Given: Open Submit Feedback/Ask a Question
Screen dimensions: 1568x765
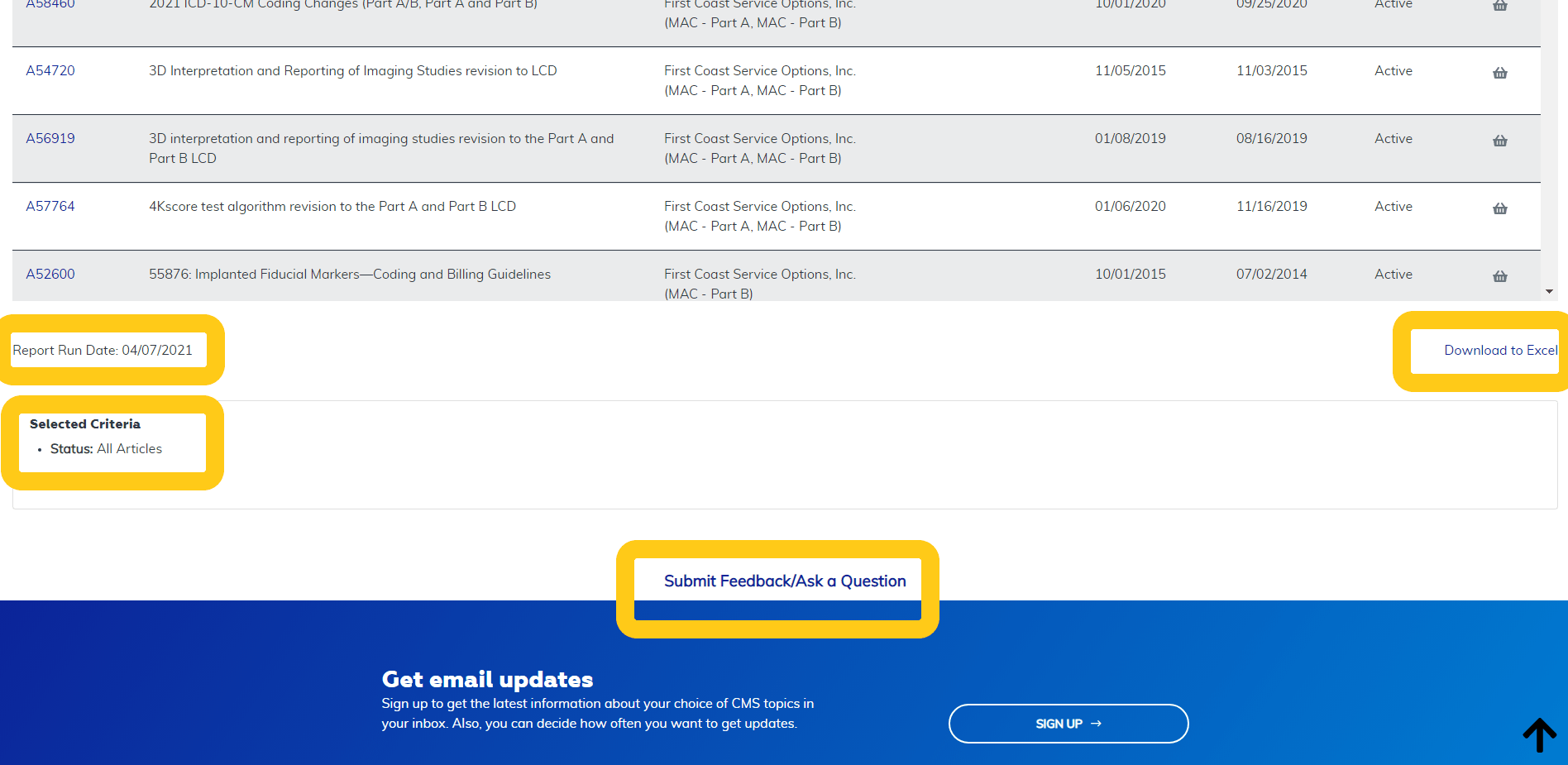Looking at the screenshot, I should [785, 581].
